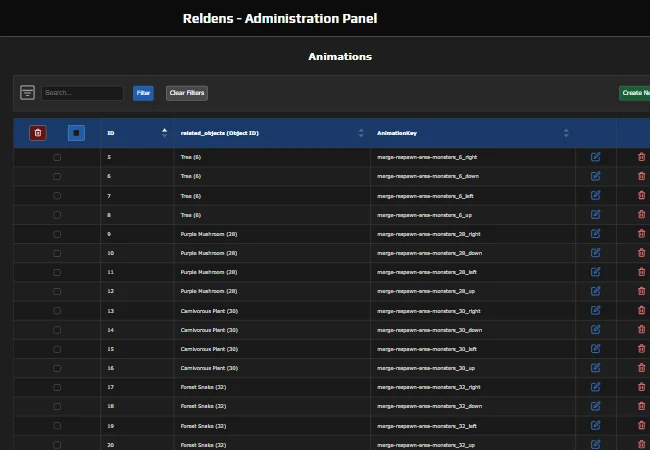Screen dimensions: 650x450
Task: Check the box for row ID 9
Action: [57, 234]
